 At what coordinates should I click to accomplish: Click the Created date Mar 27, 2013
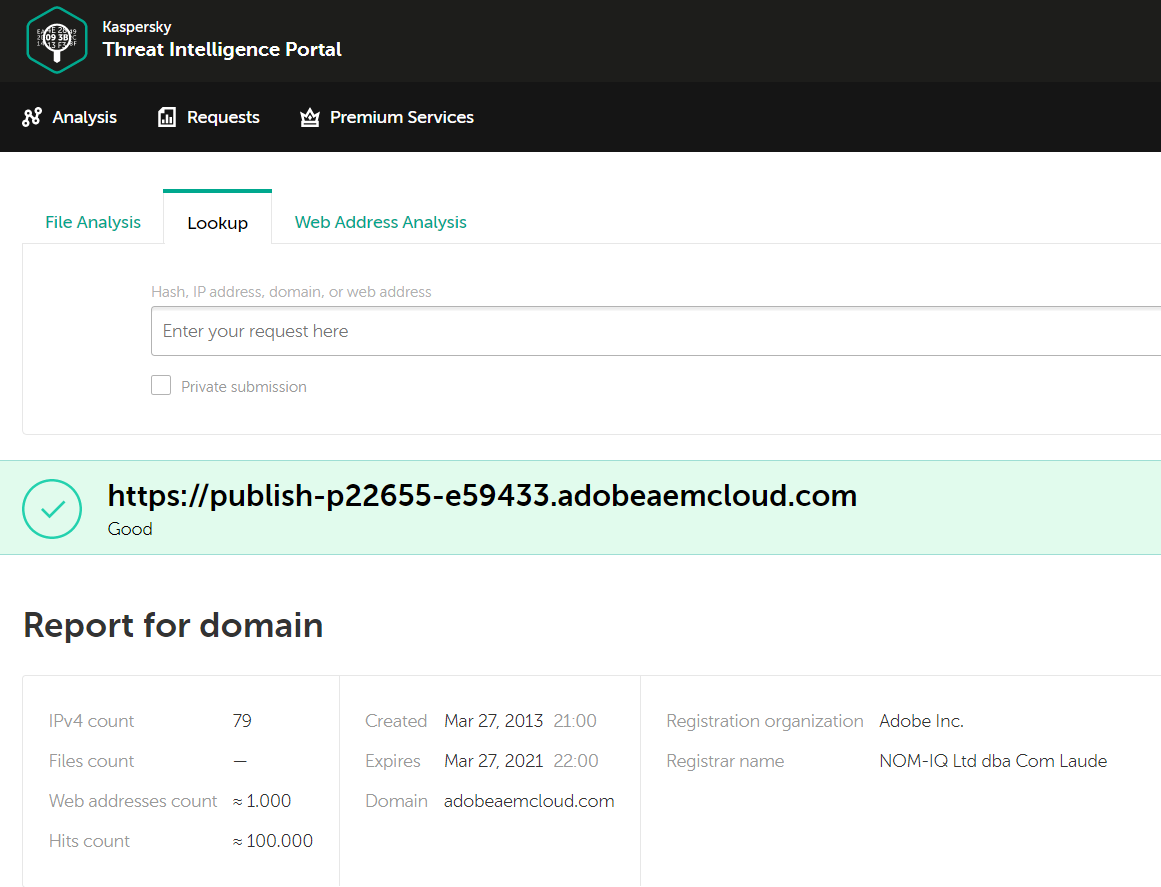click(494, 721)
